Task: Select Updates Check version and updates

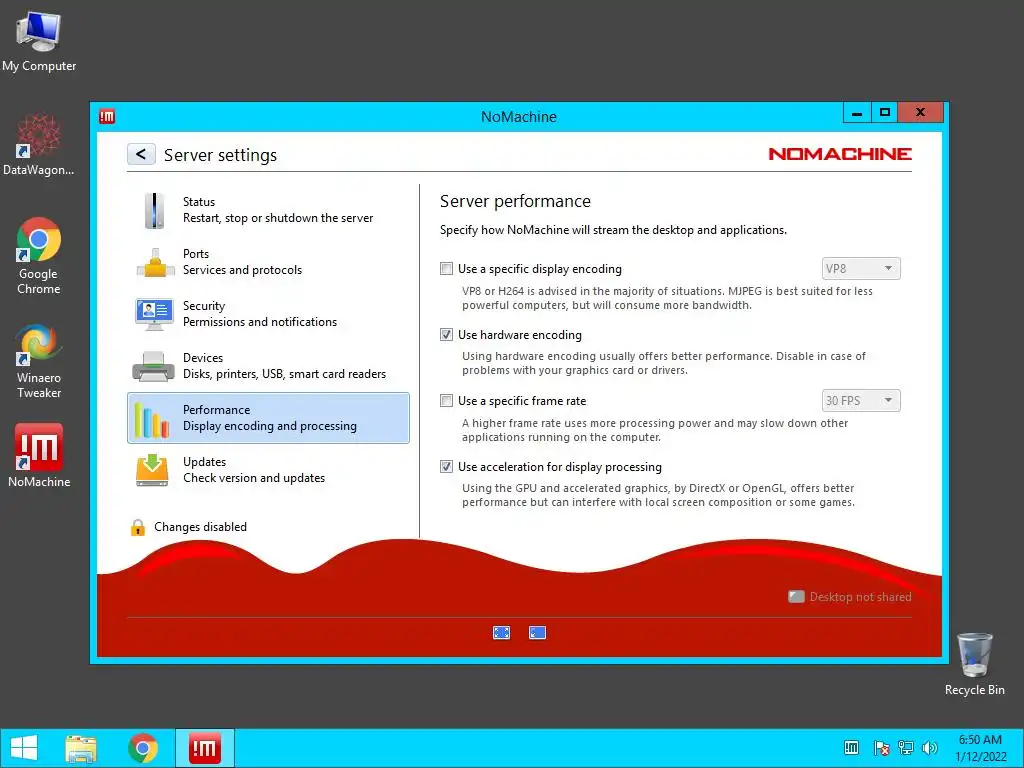Action: [x=268, y=470]
